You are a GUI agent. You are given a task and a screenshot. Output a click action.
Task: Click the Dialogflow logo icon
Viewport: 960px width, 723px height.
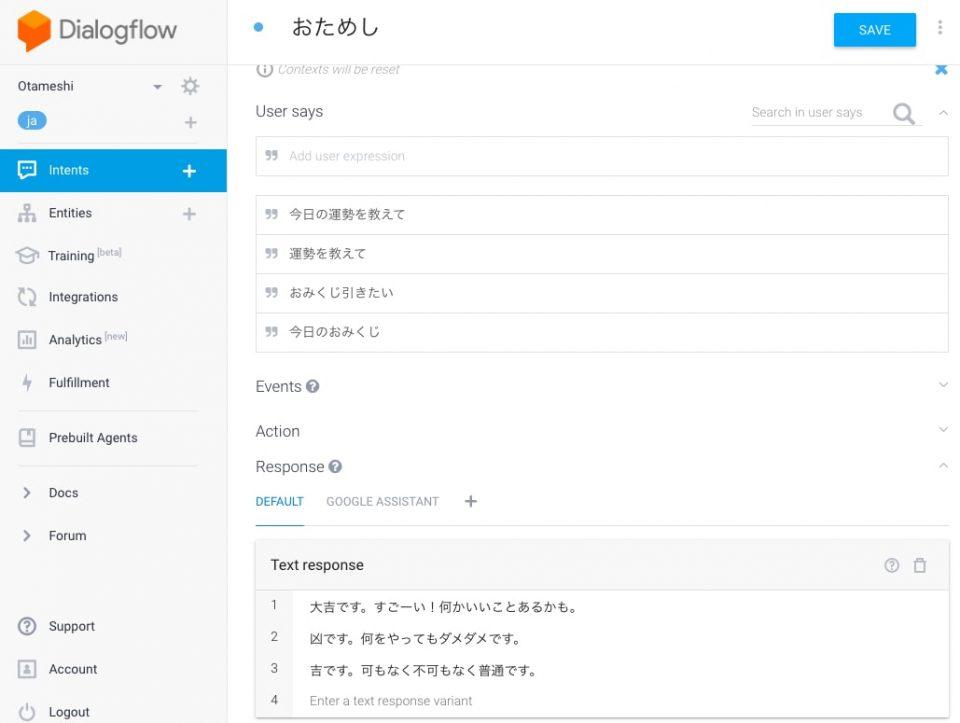point(34,30)
